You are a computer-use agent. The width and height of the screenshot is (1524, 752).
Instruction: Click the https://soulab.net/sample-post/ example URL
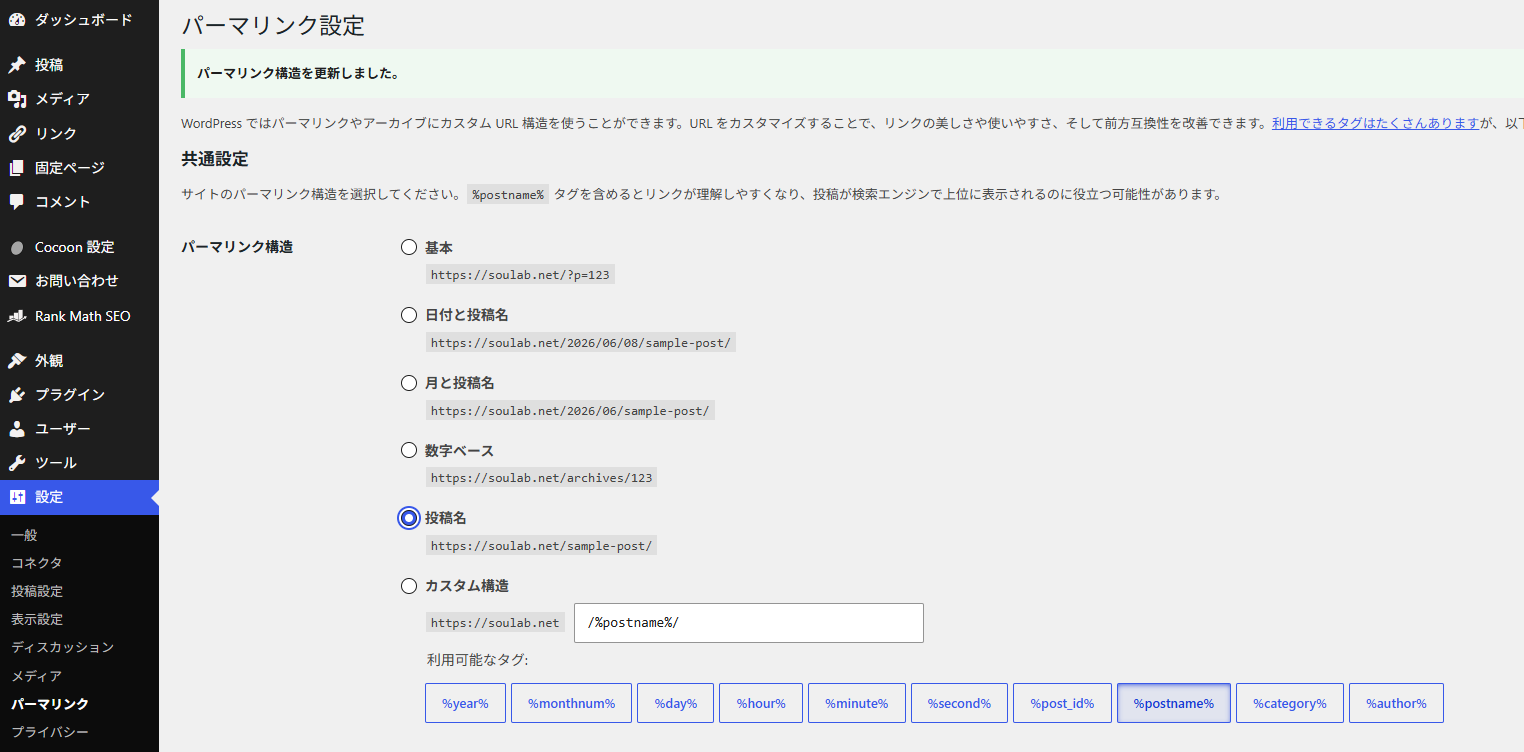pos(541,546)
